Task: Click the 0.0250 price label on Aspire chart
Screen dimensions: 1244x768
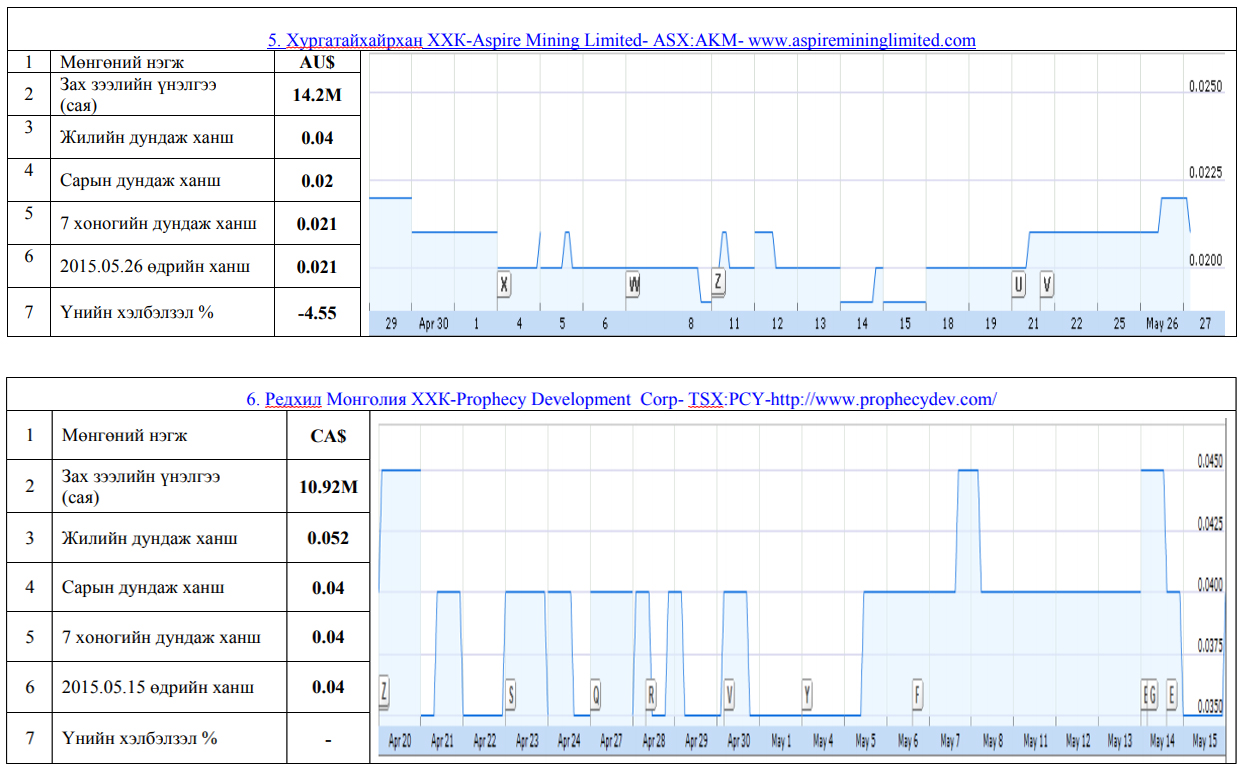Action: (x=1205, y=88)
